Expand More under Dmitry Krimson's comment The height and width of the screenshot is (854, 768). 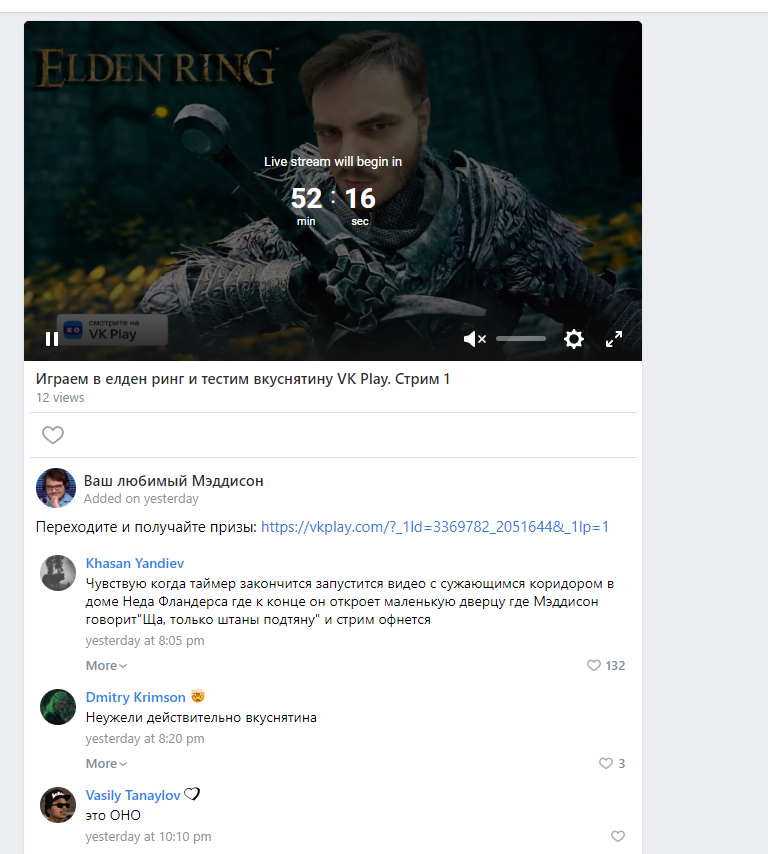click(106, 764)
